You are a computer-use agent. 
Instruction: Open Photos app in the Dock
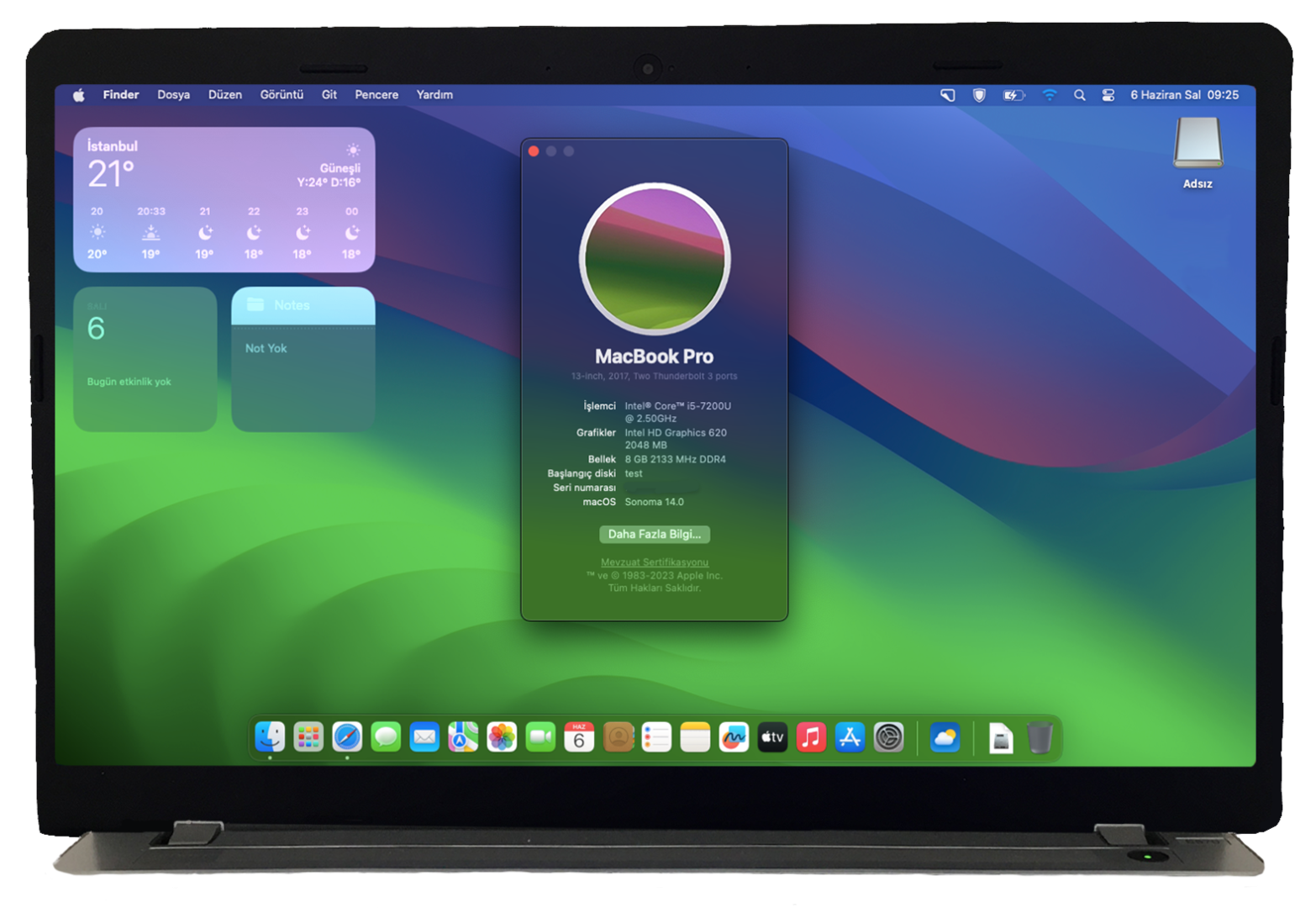coord(502,737)
